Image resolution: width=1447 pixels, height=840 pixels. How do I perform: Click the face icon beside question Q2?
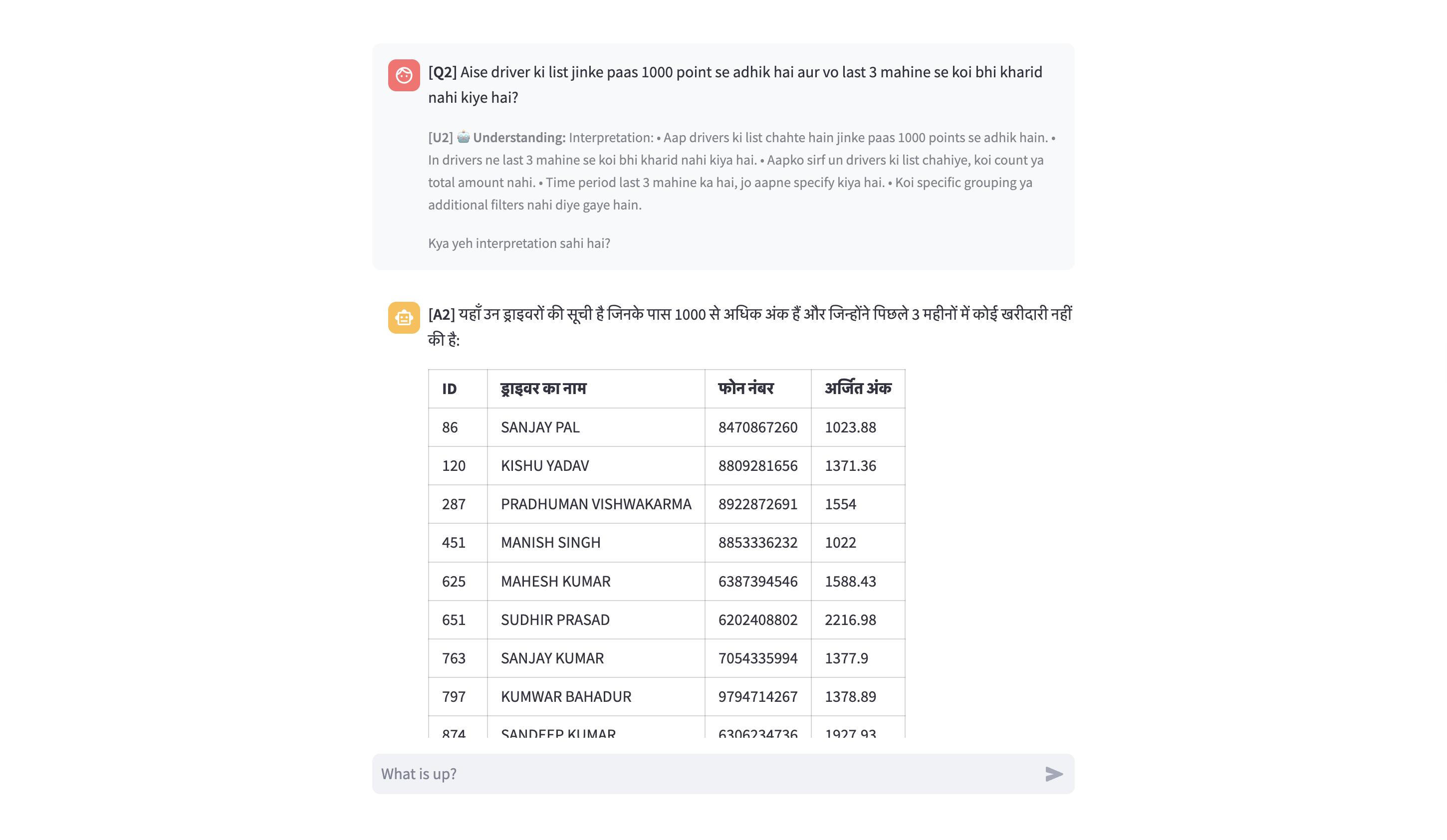(404, 75)
